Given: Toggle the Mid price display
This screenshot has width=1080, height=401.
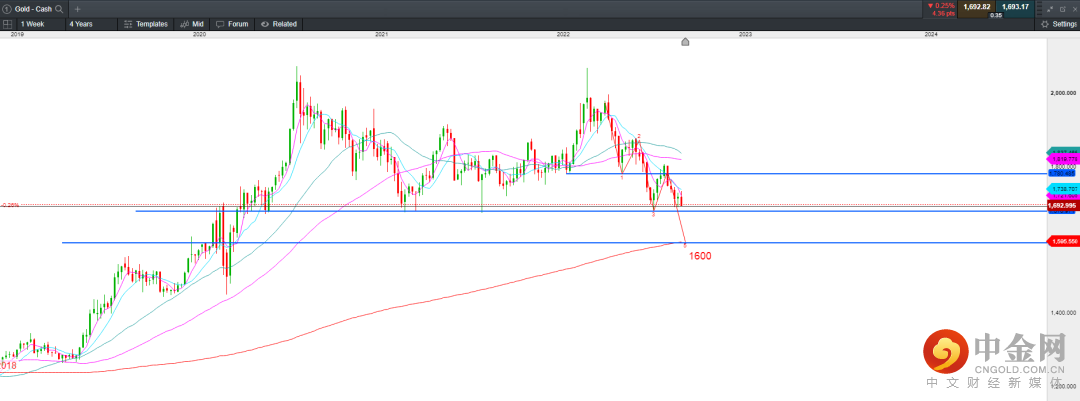Looking at the screenshot, I should 191,23.
